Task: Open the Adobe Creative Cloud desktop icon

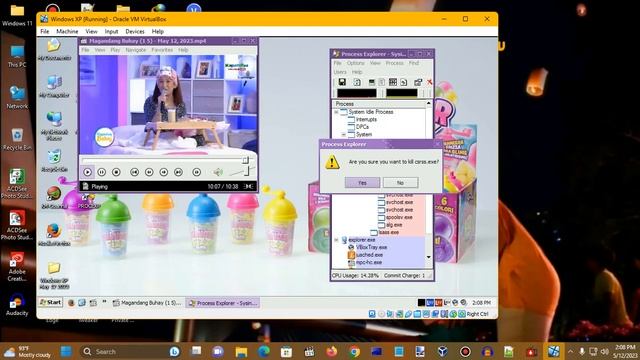Action: click(x=17, y=267)
